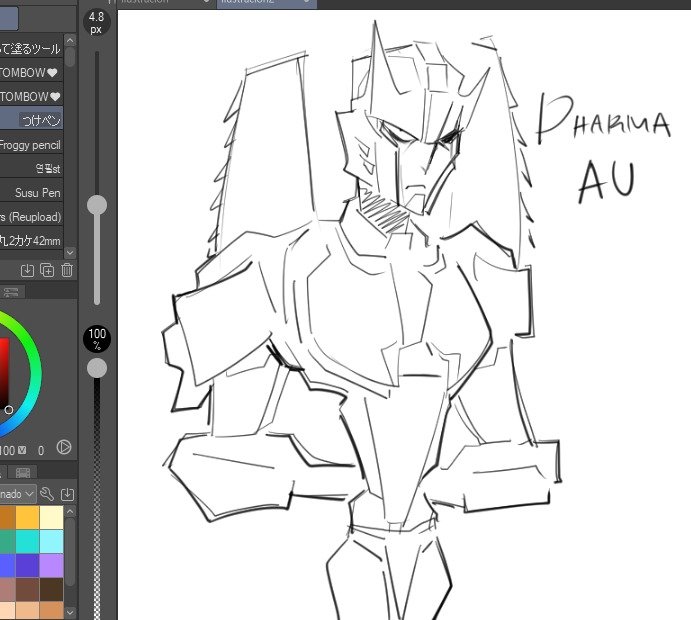Switch to the grid-icon color set tab

coord(22,472)
